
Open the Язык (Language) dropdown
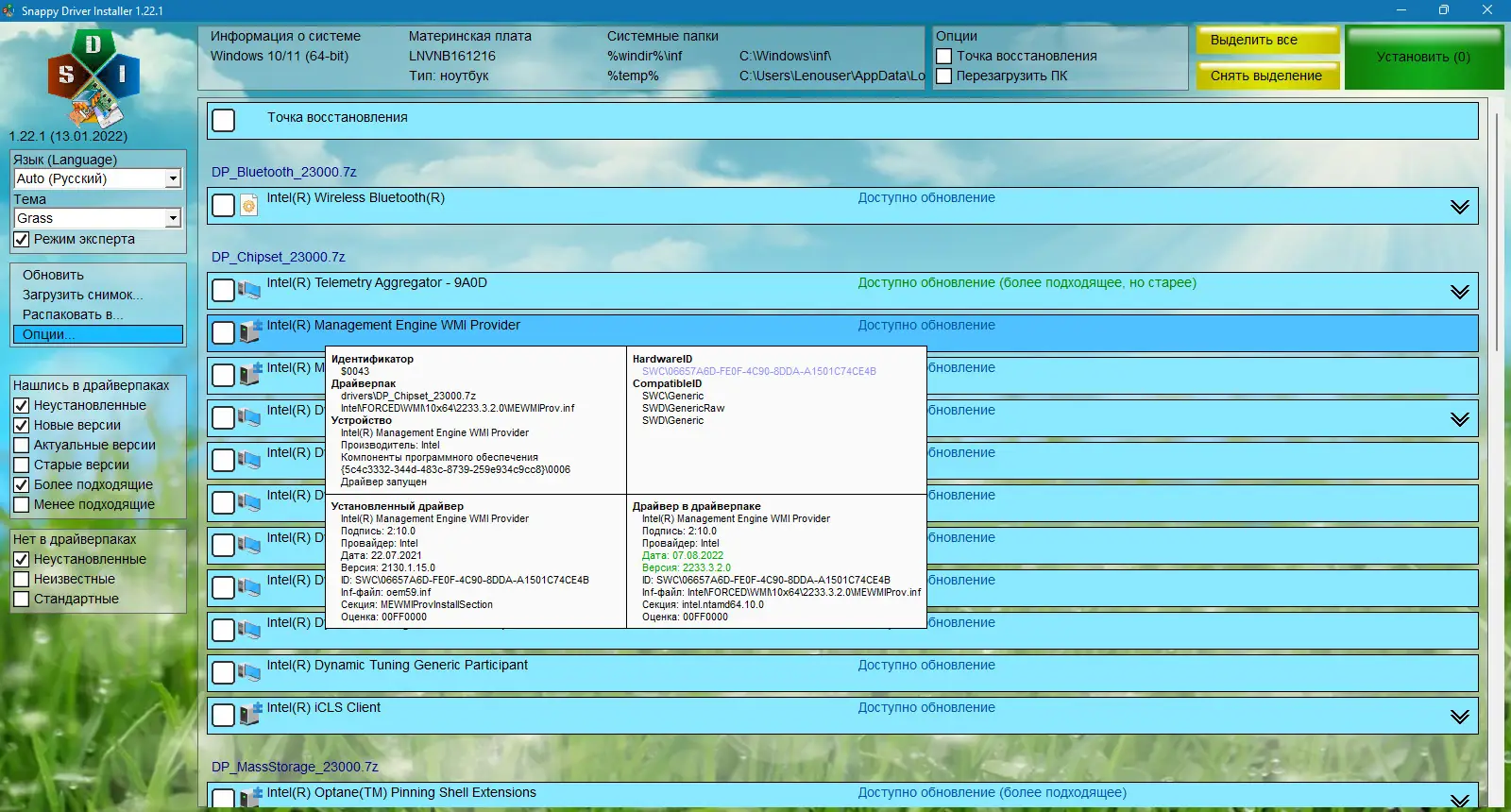point(96,178)
